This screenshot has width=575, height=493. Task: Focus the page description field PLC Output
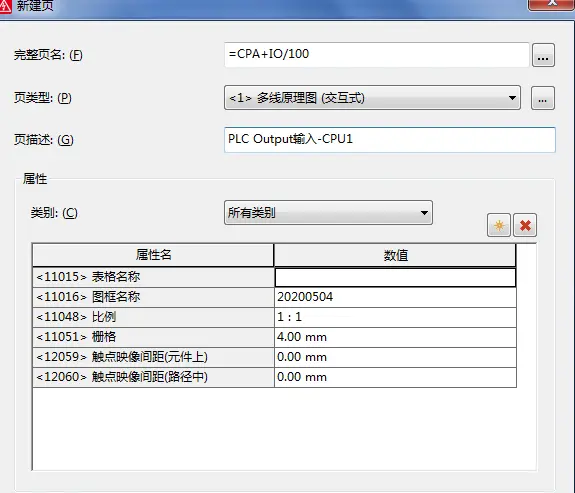(x=390, y=140)
